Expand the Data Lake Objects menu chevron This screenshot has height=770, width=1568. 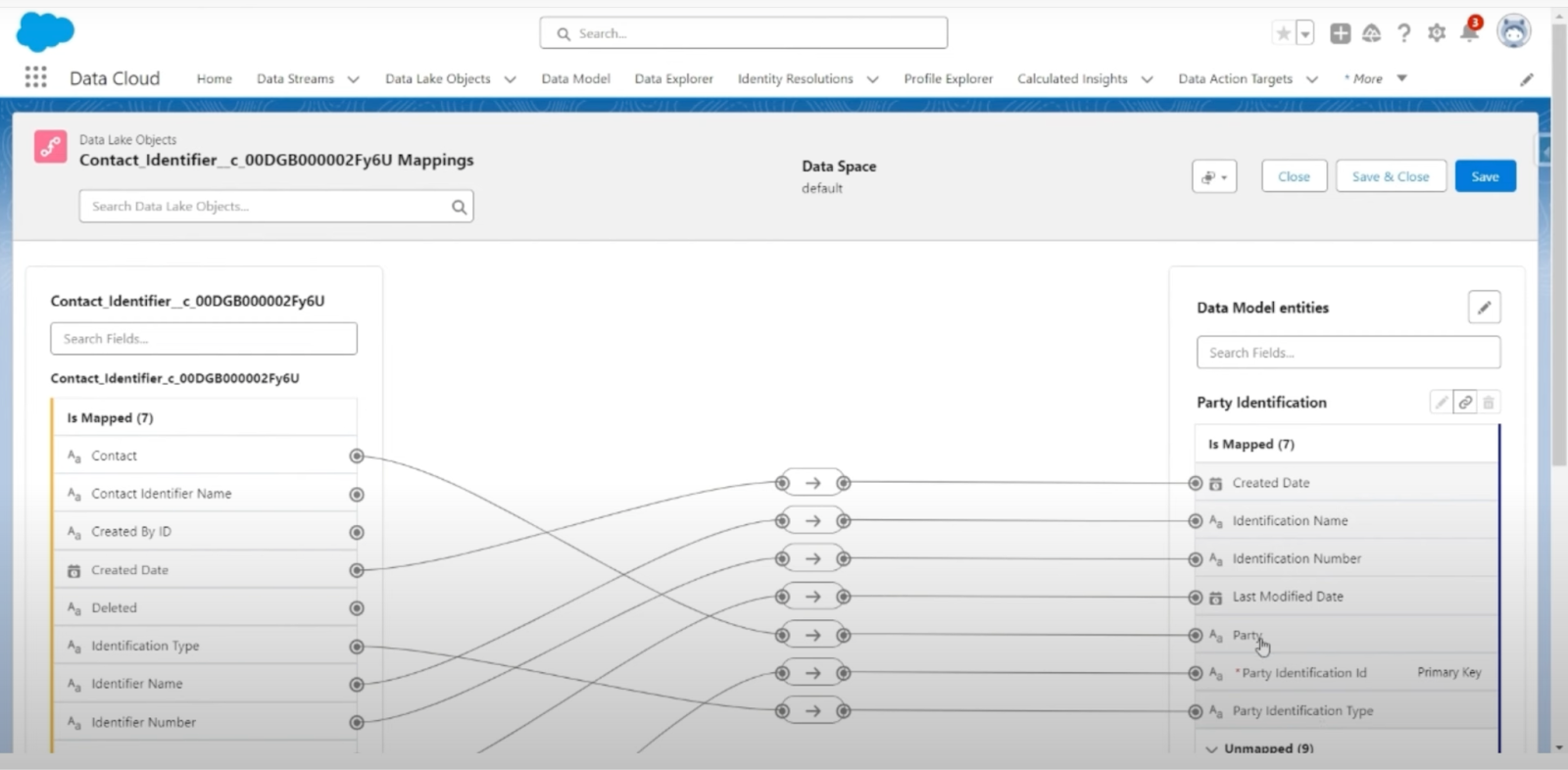[510, 79]
